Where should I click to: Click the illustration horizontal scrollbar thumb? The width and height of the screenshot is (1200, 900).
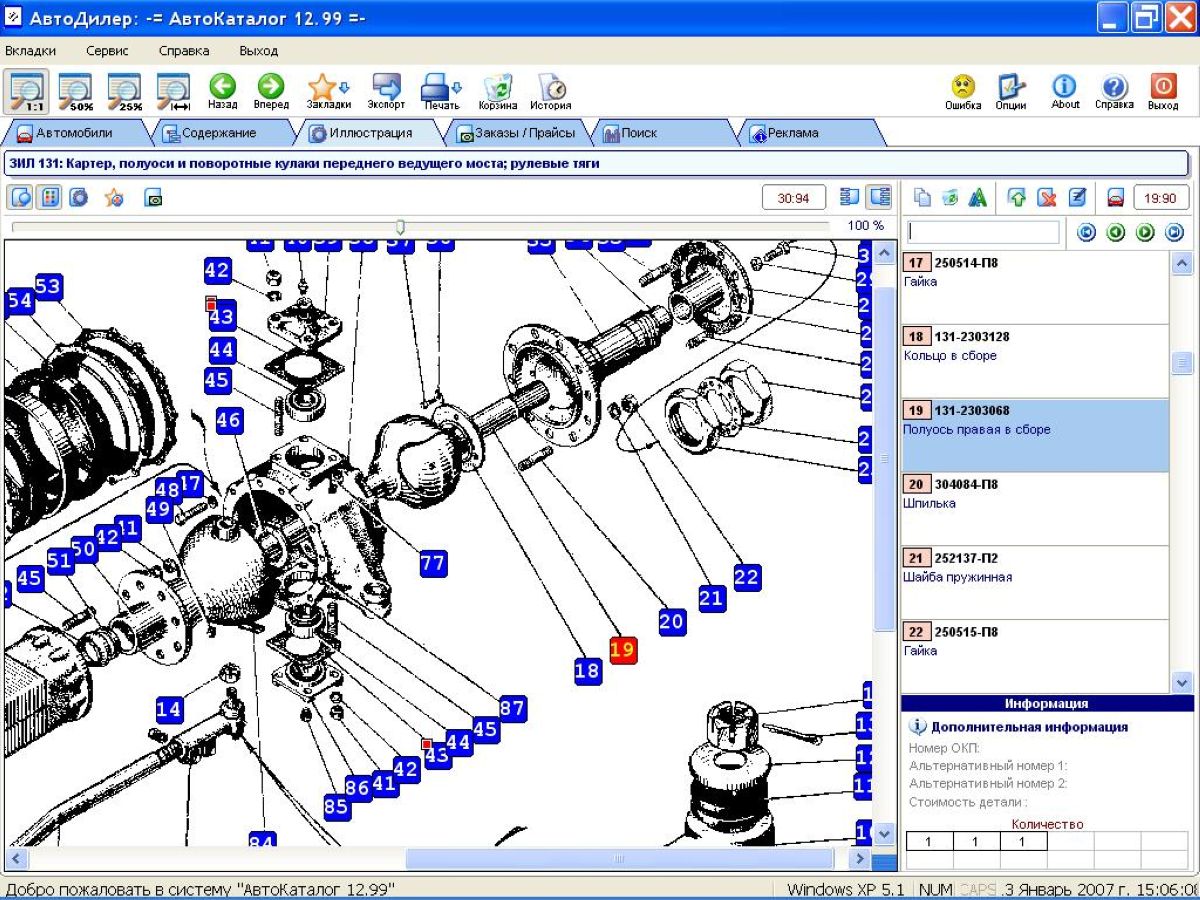tap(618, 859)
